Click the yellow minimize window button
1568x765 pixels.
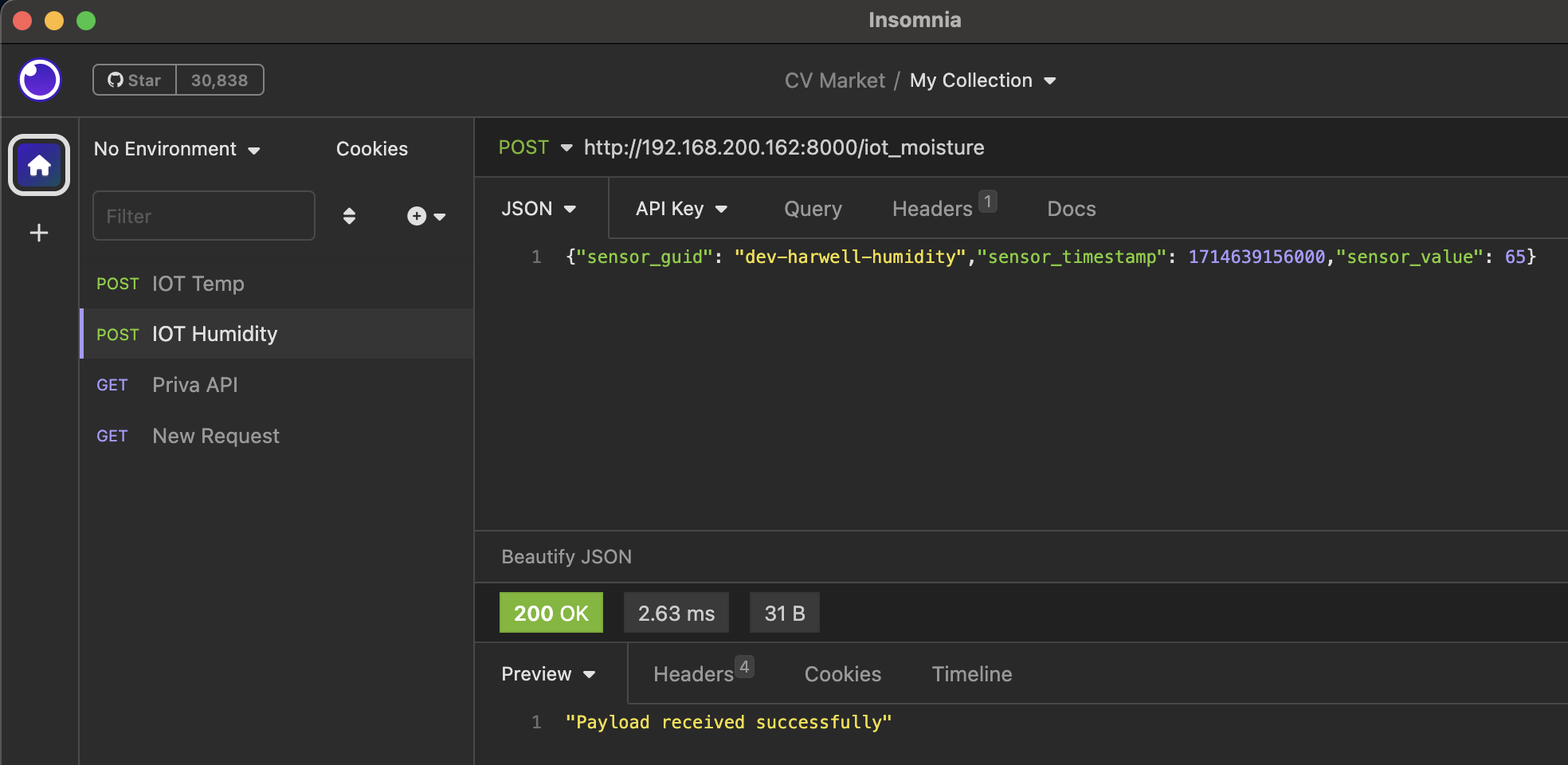[x=54, y=21]
